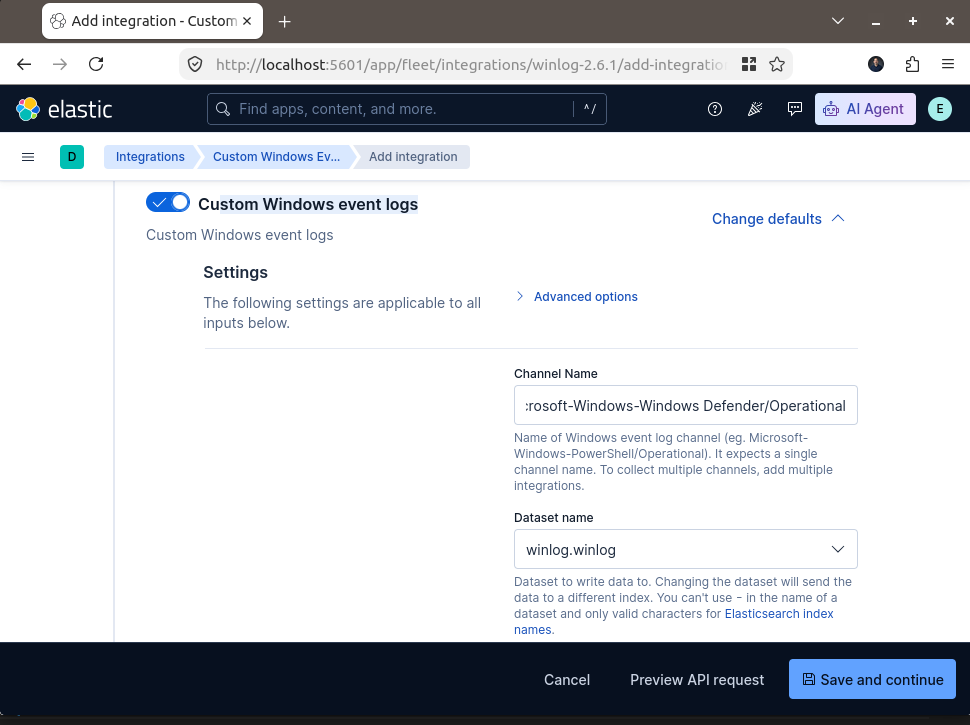
Task: Click the Elastic logo home link
Action: pos(64,109)
